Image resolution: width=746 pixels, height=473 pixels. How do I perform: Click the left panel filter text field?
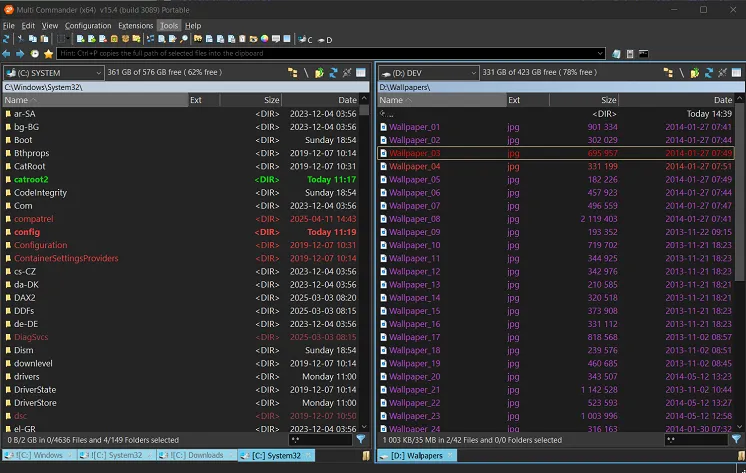(321, 440)
